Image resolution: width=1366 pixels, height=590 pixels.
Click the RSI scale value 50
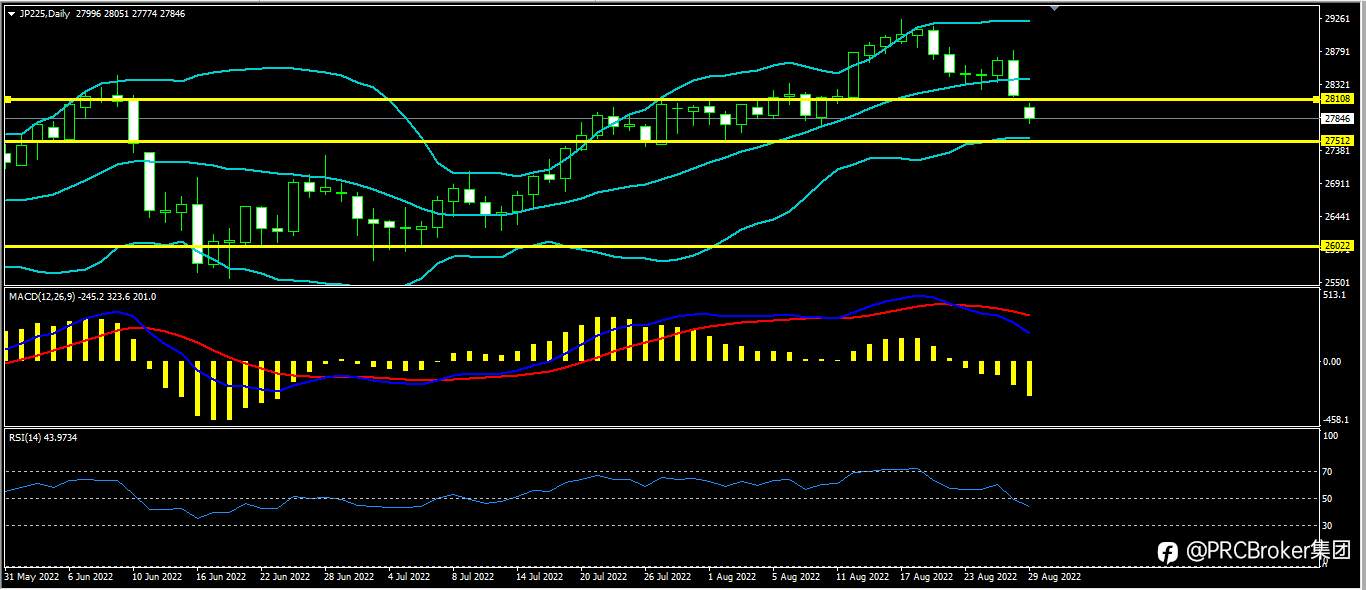pos(1329,498)
